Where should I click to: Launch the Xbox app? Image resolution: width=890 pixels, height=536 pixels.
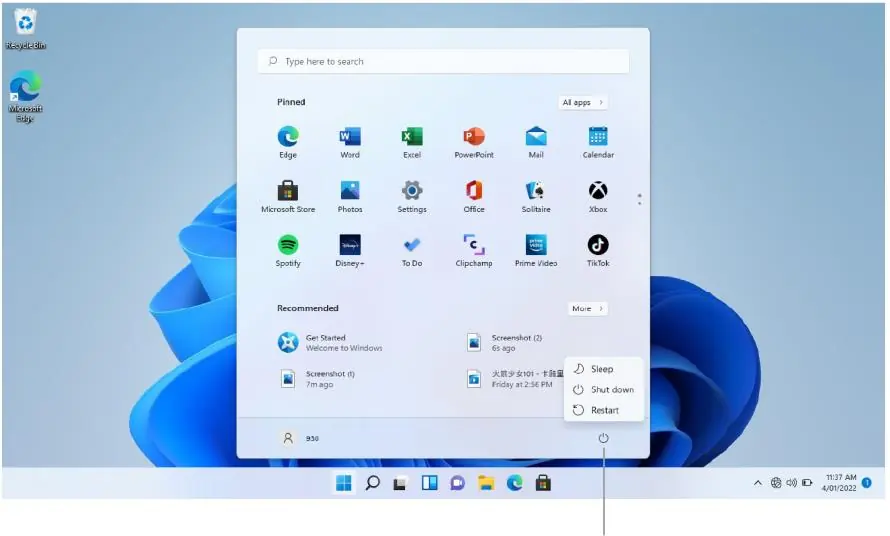[598, 196]
